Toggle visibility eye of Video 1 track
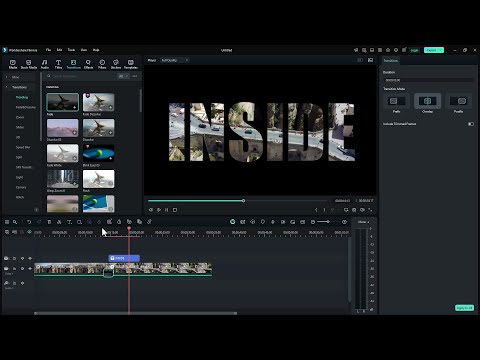This screenshot has height=360, width=480. [x=30, y=268]
